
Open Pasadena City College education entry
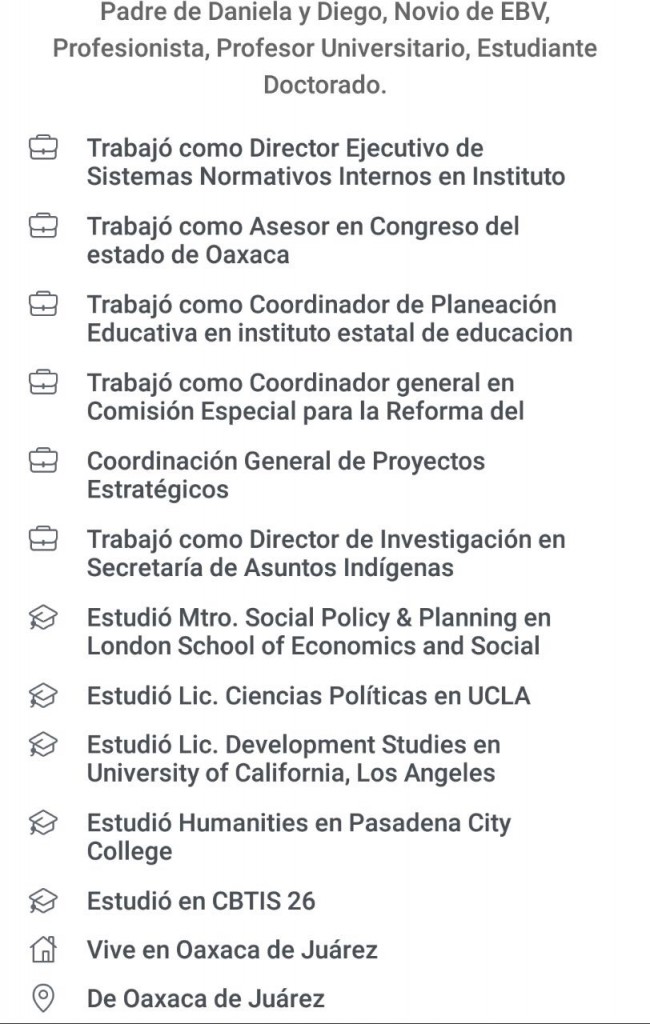tap(299, 837)
